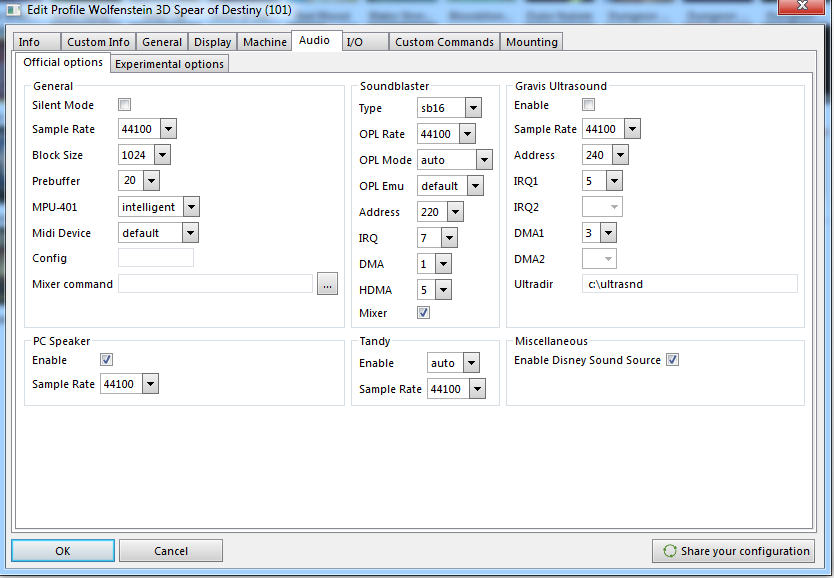This screenshot has width=834, height=578.
Task: Click the Mixer command input field
Action: coord(215,284)
